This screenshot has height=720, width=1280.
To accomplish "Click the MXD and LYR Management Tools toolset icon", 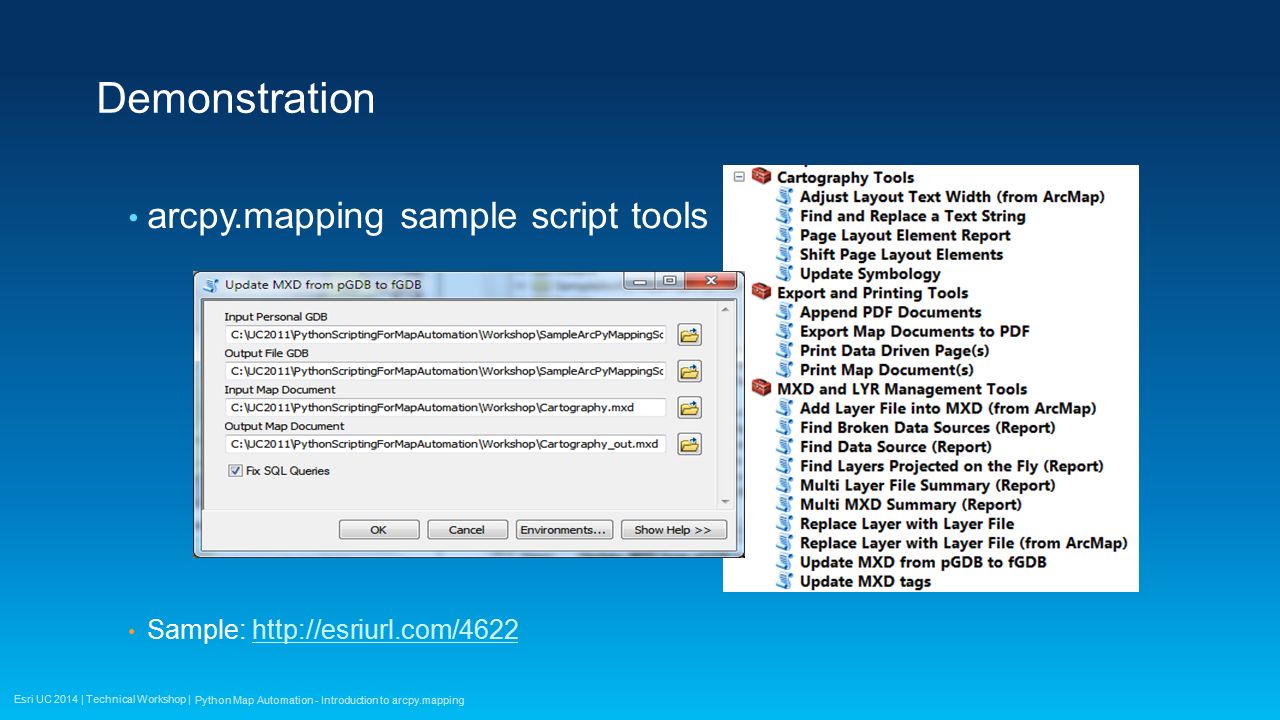I will click(762, 388).
